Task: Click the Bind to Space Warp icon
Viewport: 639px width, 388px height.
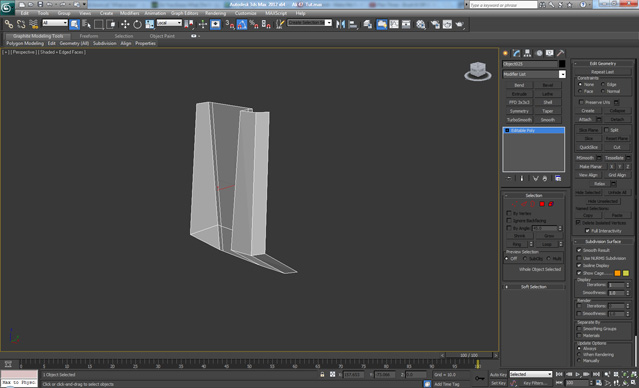Action: (x=33, y=24)
